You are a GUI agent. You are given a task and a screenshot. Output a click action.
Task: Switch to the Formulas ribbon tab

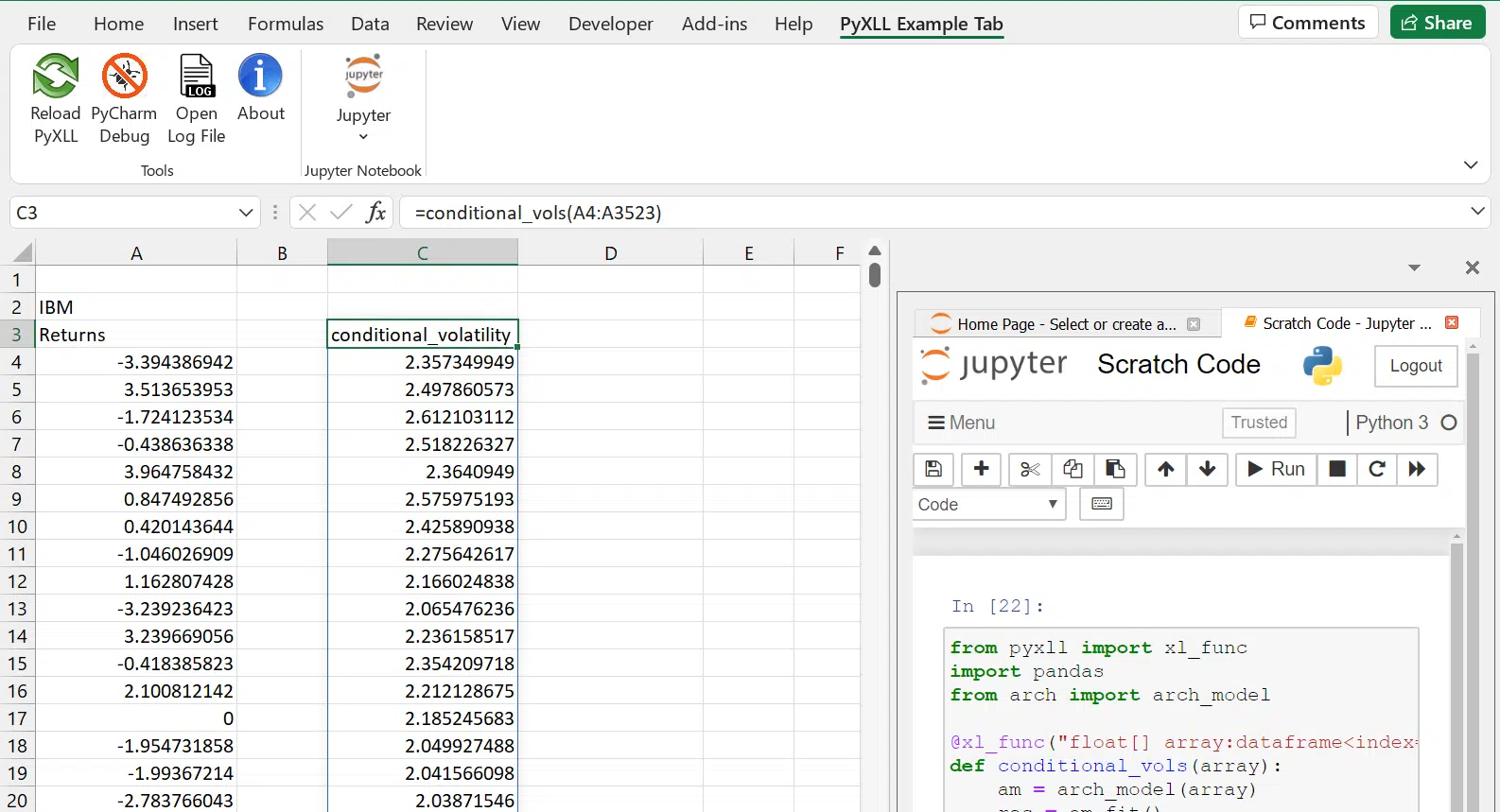(x=286, y=24)
